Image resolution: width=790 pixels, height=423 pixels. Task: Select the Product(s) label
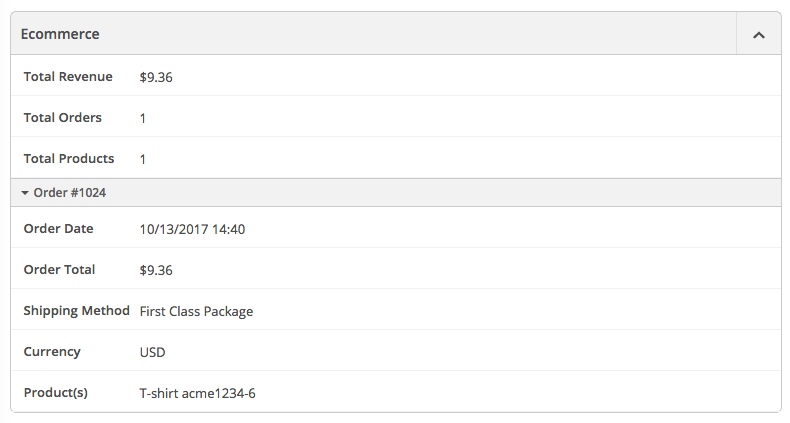(x=55, y=393)
